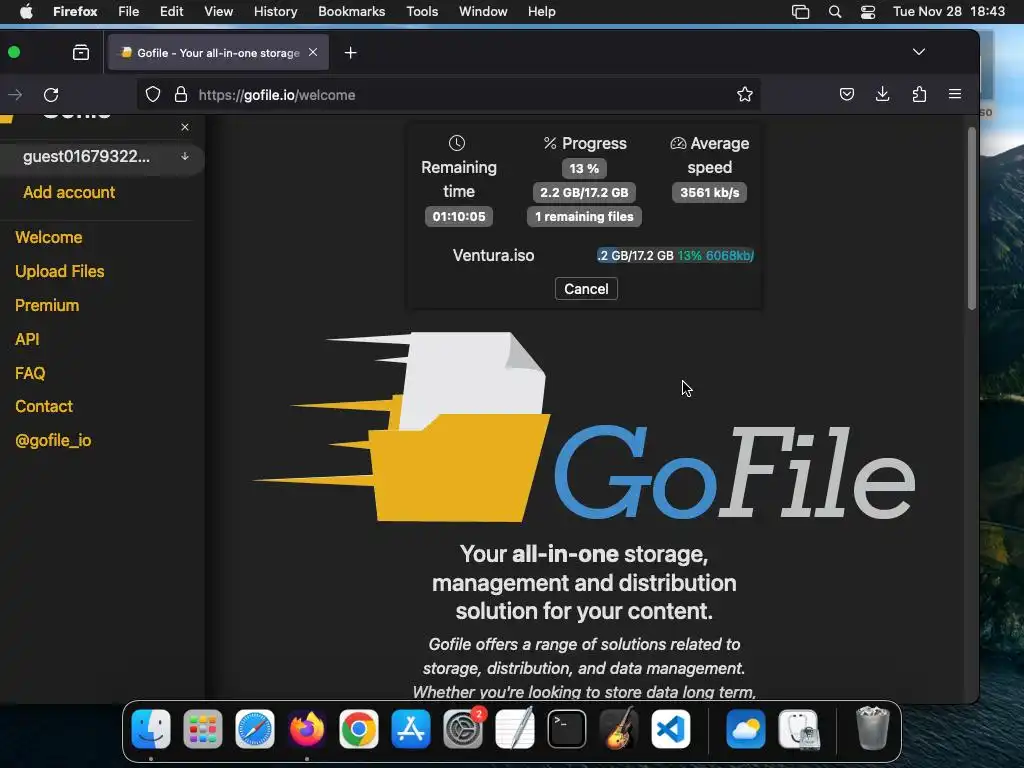Open the Apple menu
The height and width of the screenshot is (768, 1024).
click(26, 12)
